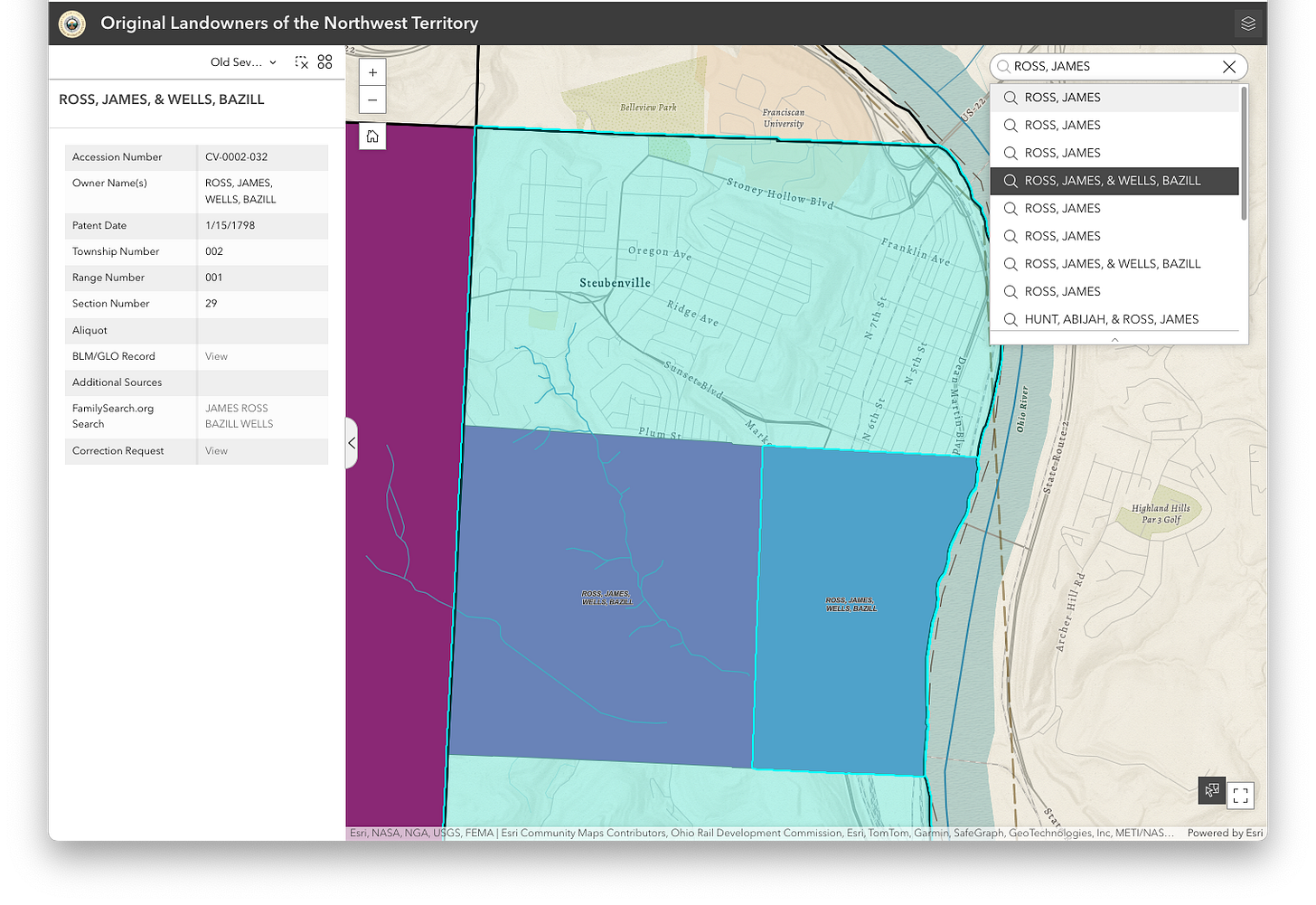Clear the current feature selection

point(301,62)
